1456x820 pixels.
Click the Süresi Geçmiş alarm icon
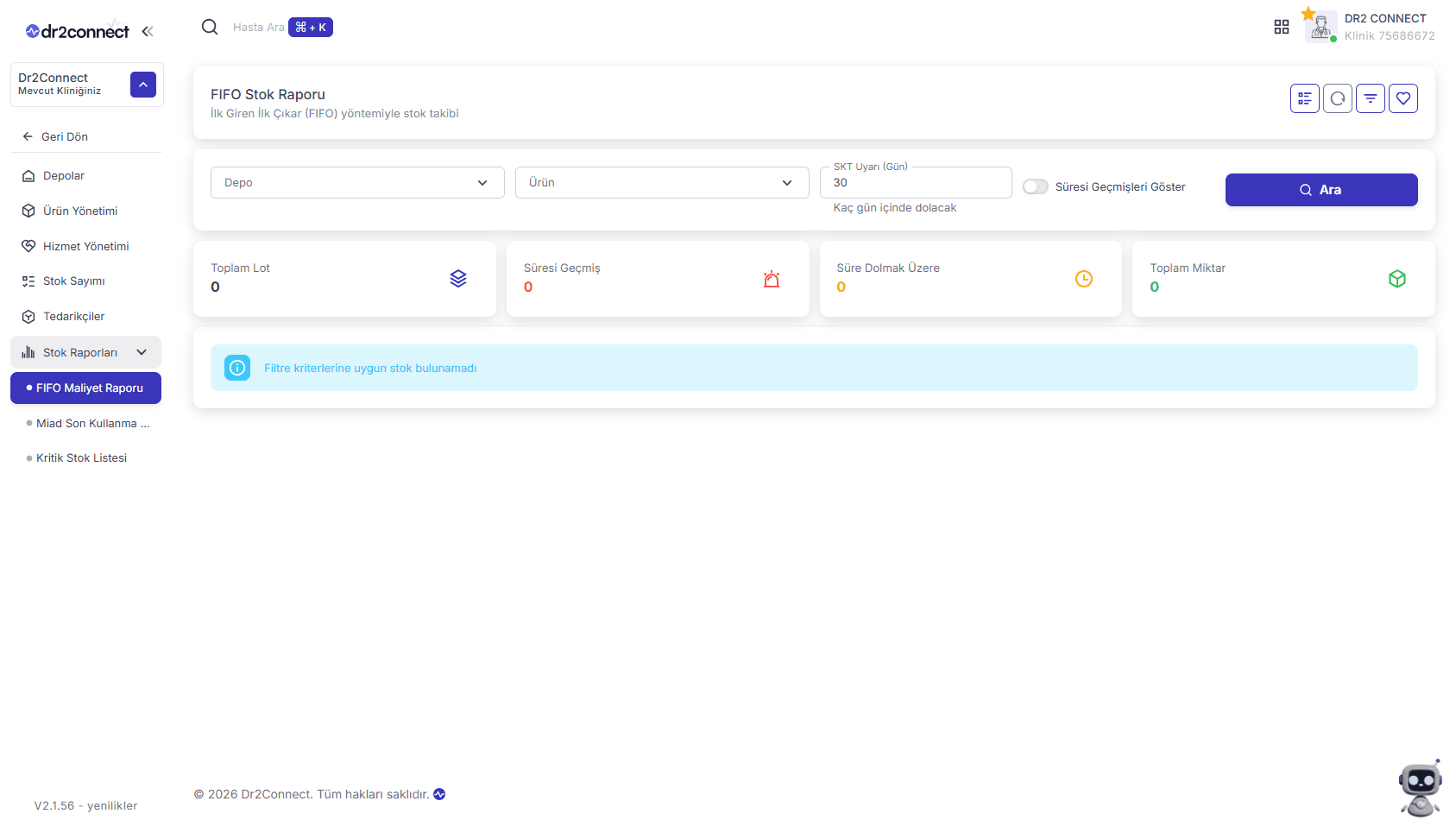click(x=772, y=279)
